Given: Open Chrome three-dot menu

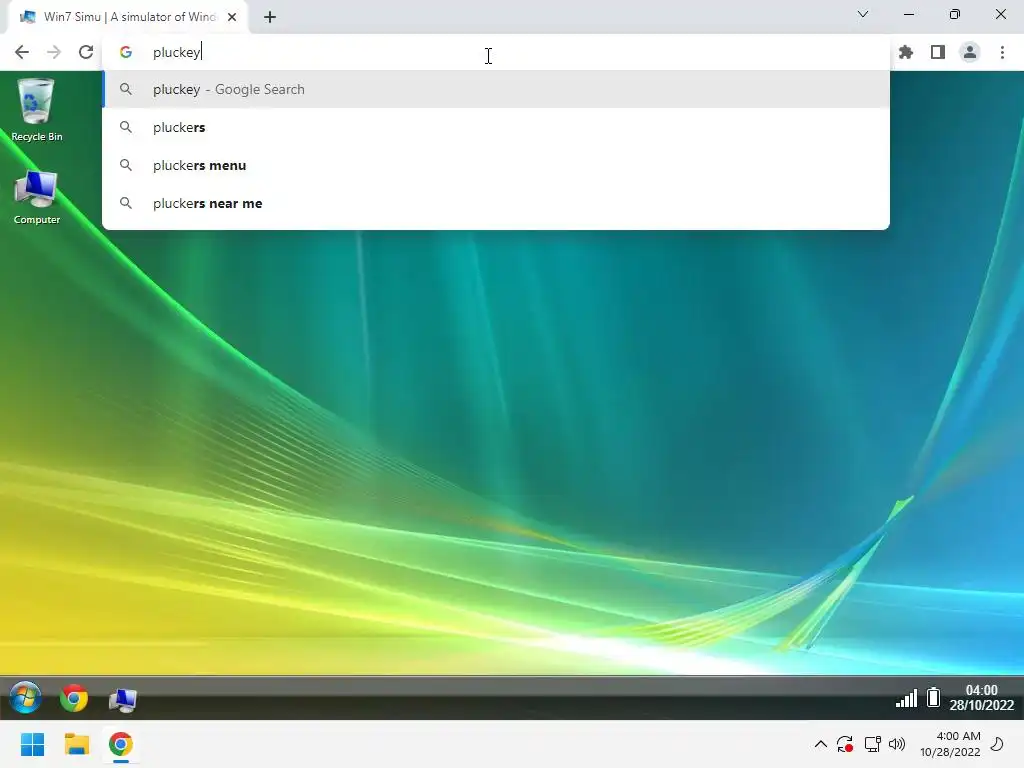Looking at the screenshot, I should (1002, 52).
